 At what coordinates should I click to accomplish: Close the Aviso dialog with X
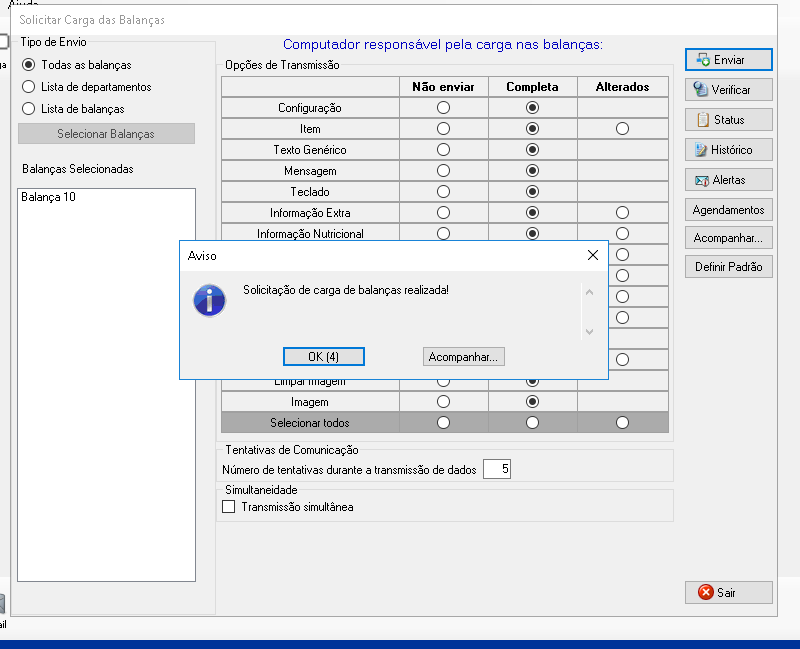click(592, 255)
